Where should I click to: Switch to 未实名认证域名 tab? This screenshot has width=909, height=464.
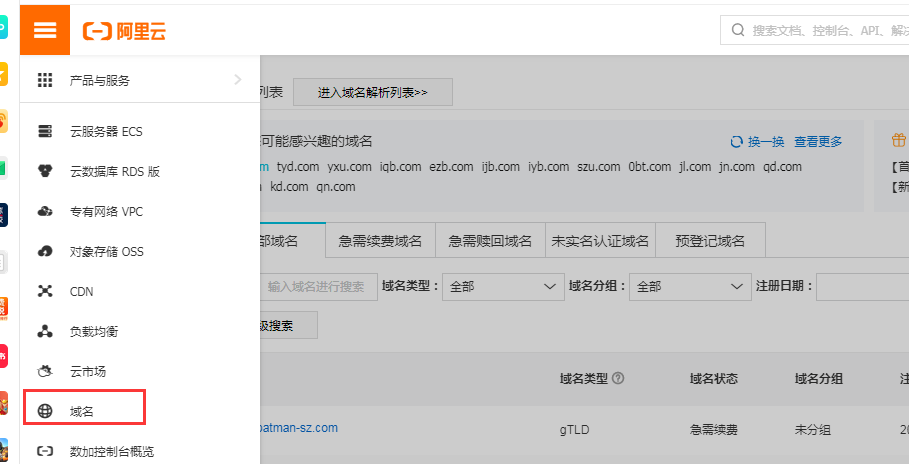pyautogui.click(x=600, y=241)
